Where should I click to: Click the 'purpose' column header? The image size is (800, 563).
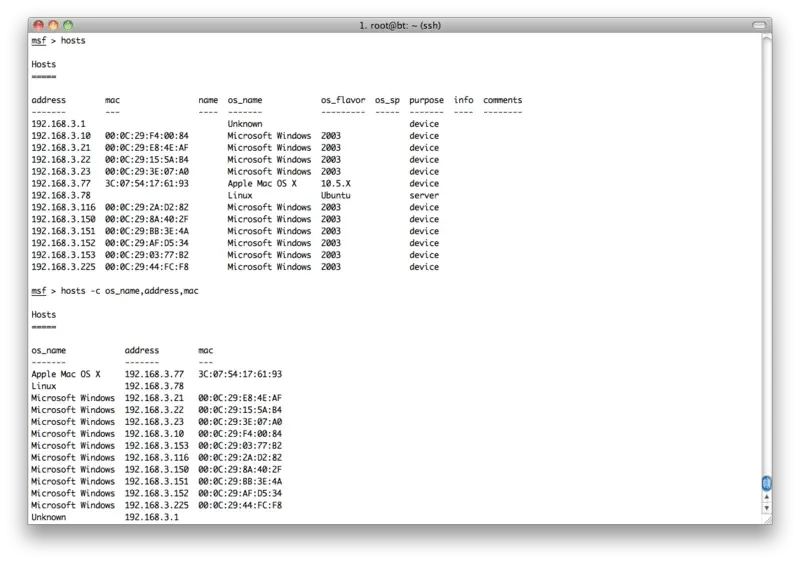click(427, 100)
